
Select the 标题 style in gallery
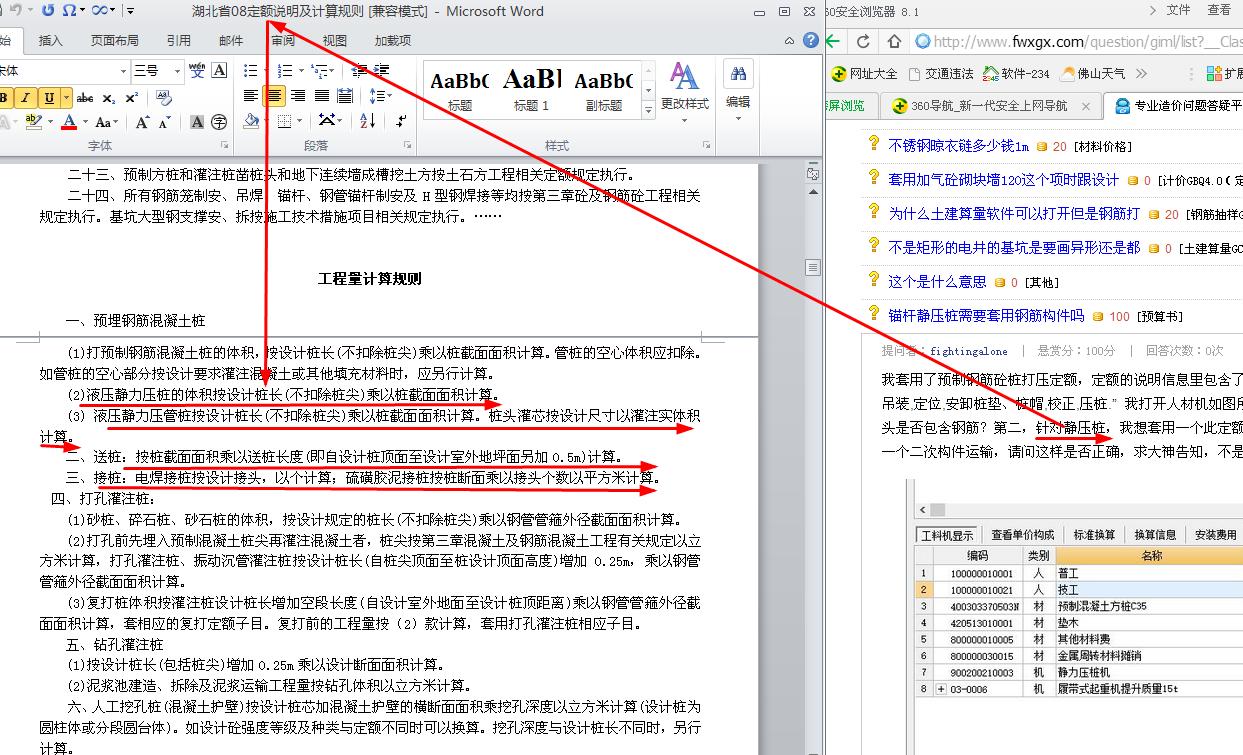(x=460, y=89)
